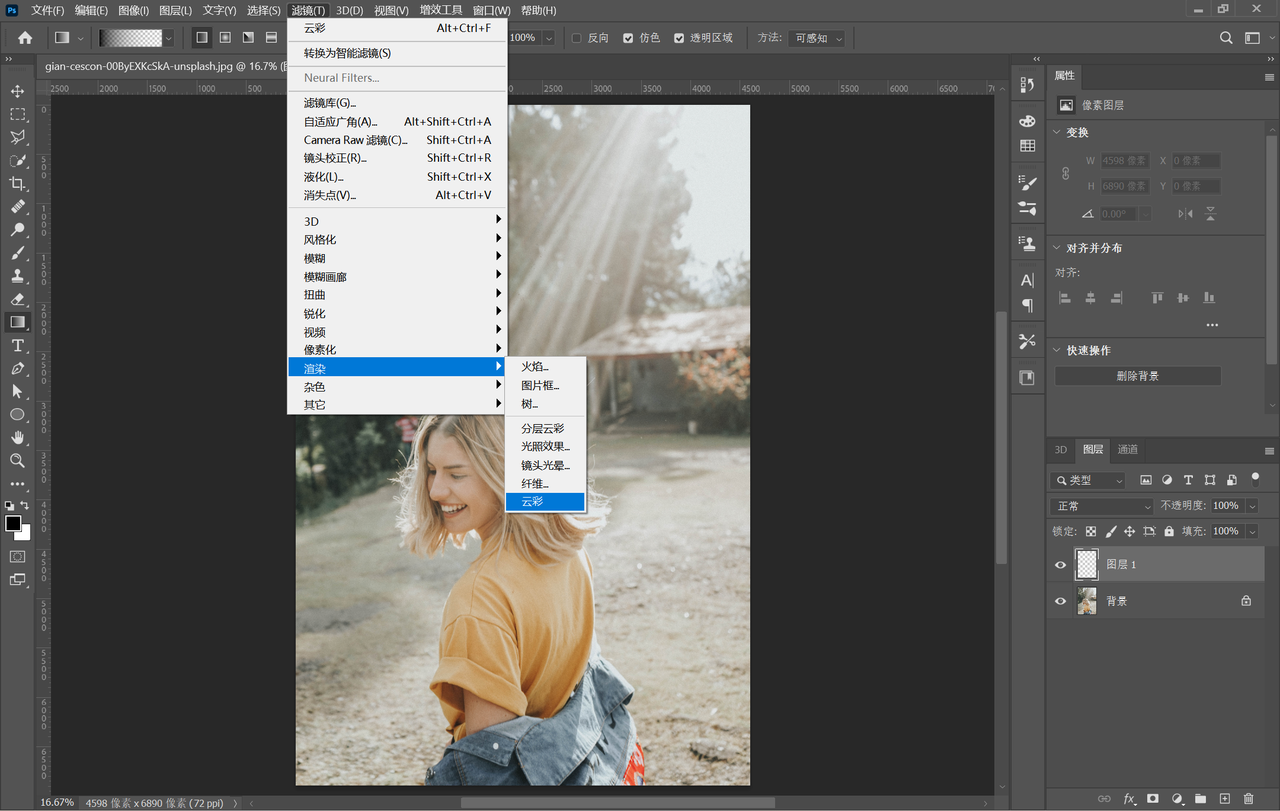Viewport: 1280px width, 811px height.
Task: Switch to the 通道 tab
Action: tap(1127, 450)
